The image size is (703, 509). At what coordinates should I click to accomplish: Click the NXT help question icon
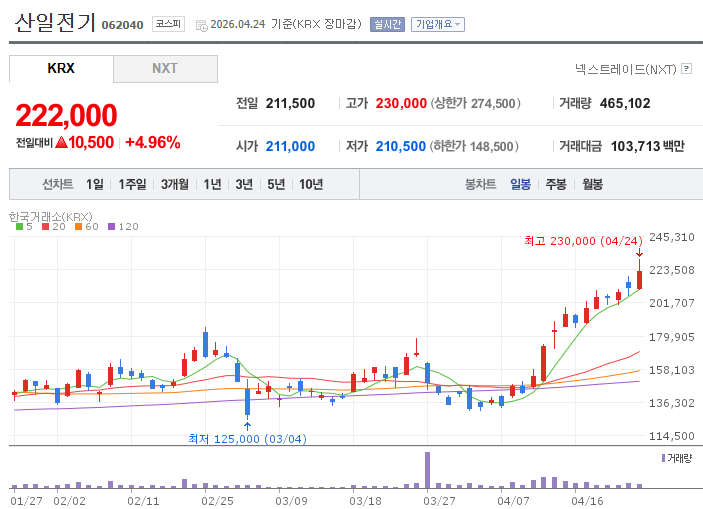(686, 69)
